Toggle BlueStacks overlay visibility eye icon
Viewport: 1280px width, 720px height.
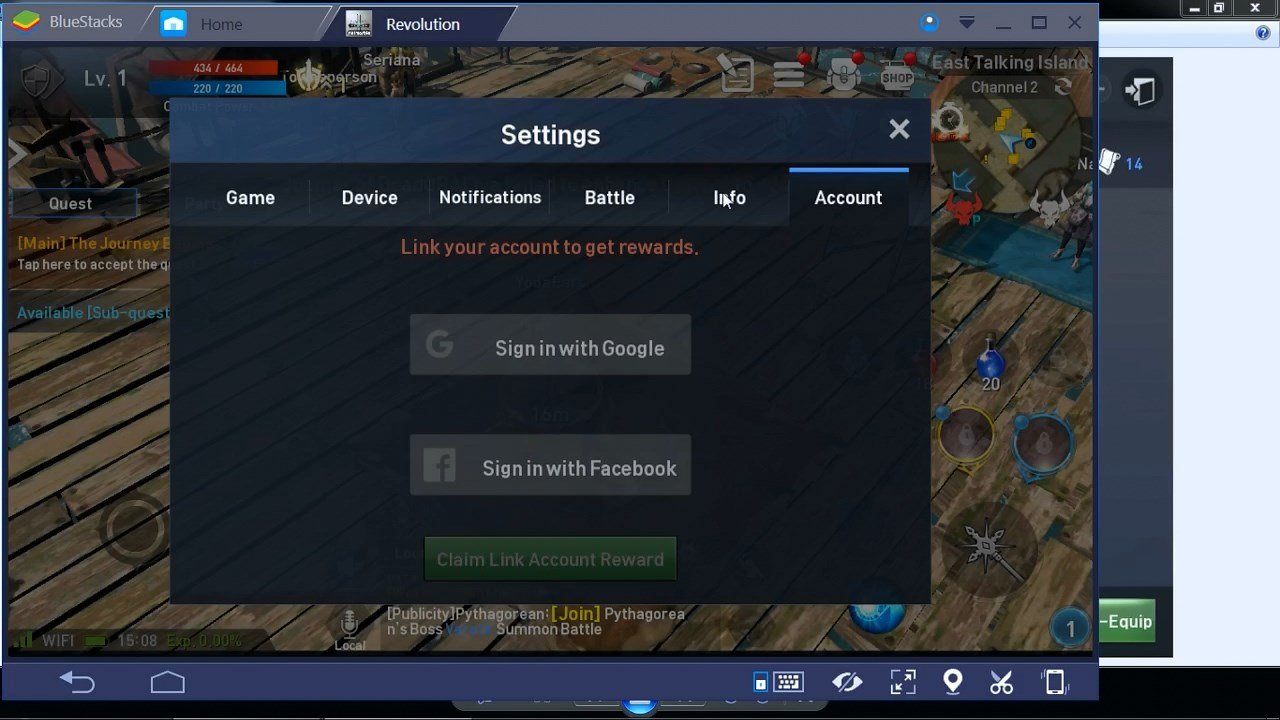847,682
